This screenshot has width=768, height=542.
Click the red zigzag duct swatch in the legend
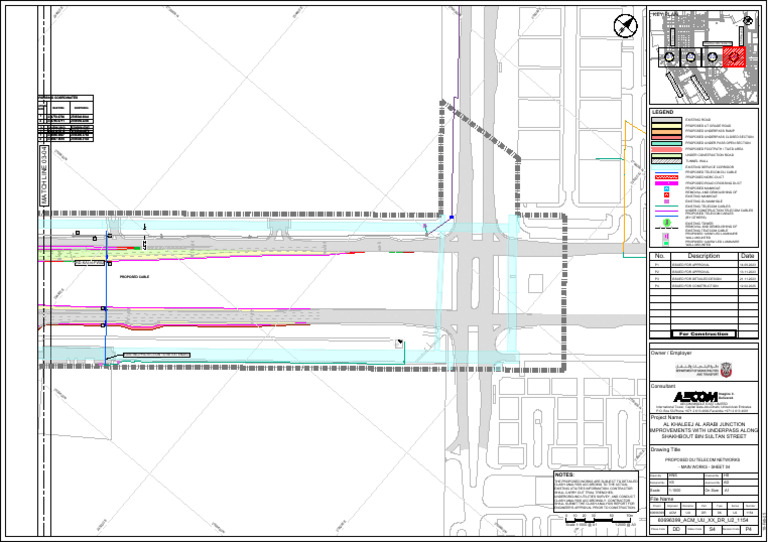tap(666, 177)
